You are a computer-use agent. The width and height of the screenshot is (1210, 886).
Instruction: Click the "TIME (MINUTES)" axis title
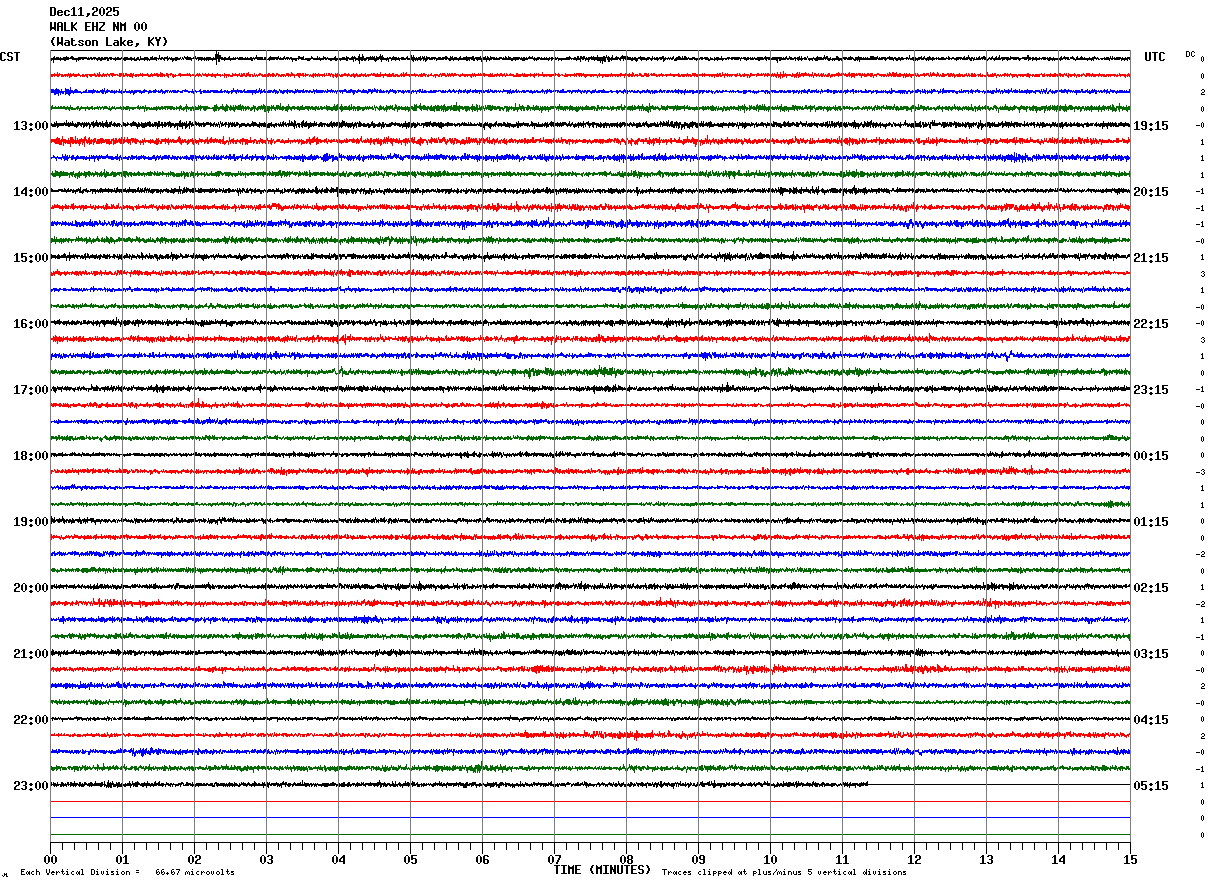pyautogui.click(x=602, y=870)
